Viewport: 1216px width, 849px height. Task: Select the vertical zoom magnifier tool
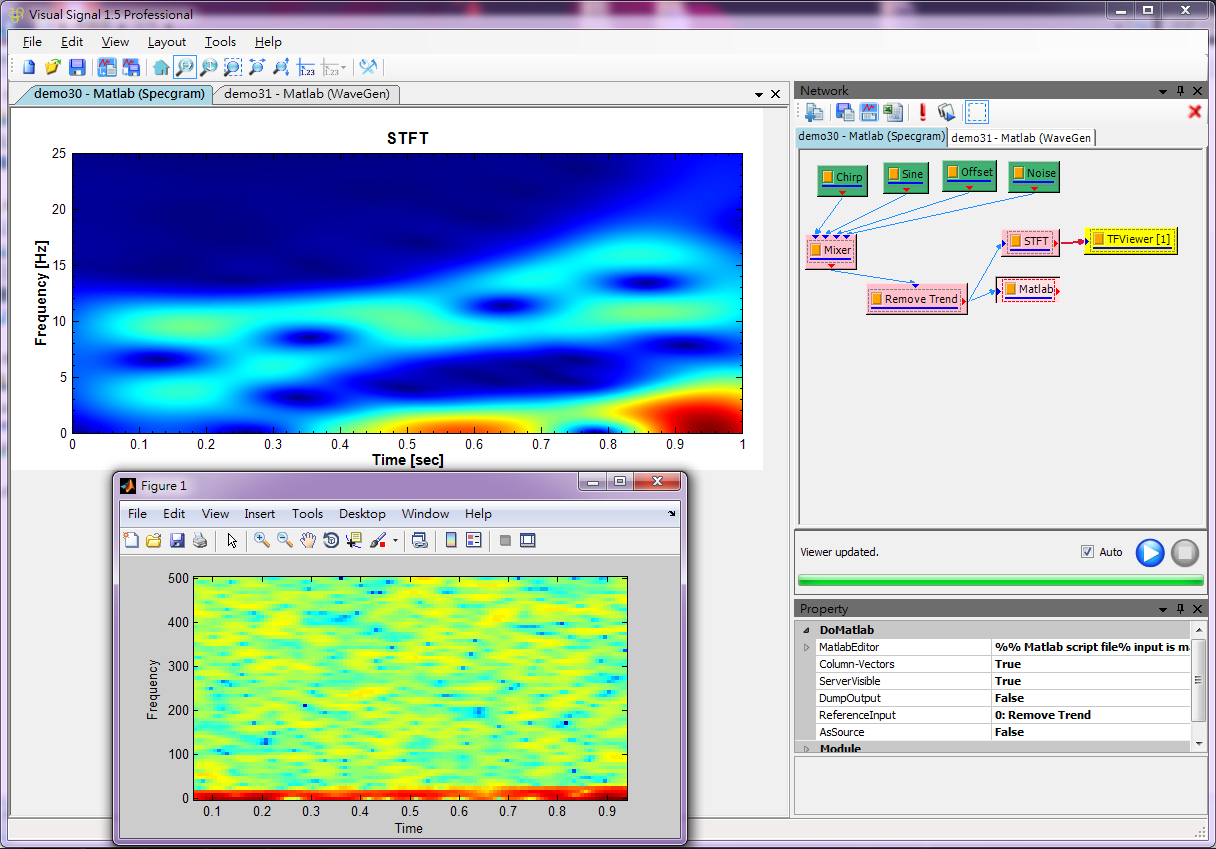[208, 67]
